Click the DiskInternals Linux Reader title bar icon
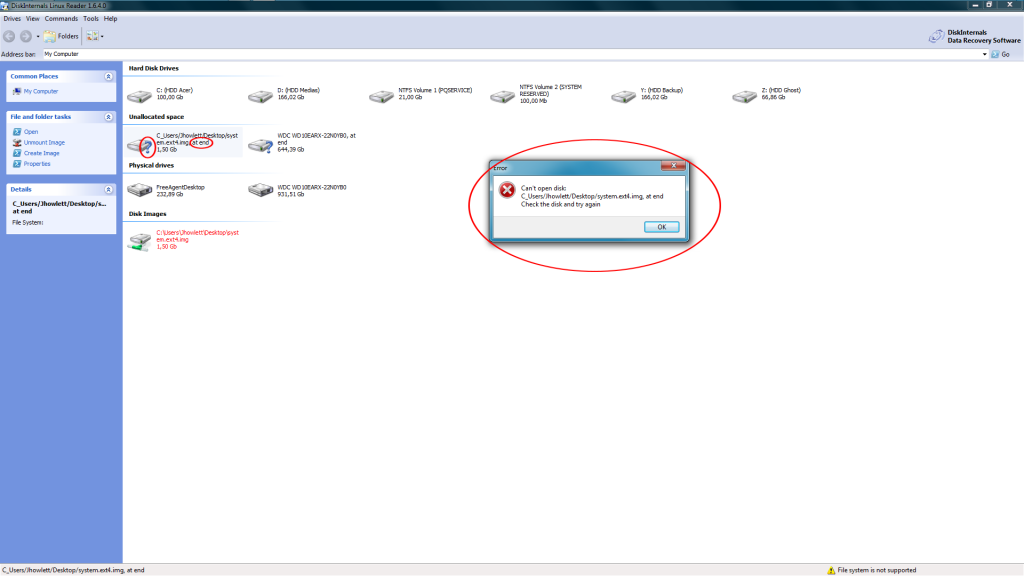This screenshot has width=1024, height=576. tap(5, 5)
